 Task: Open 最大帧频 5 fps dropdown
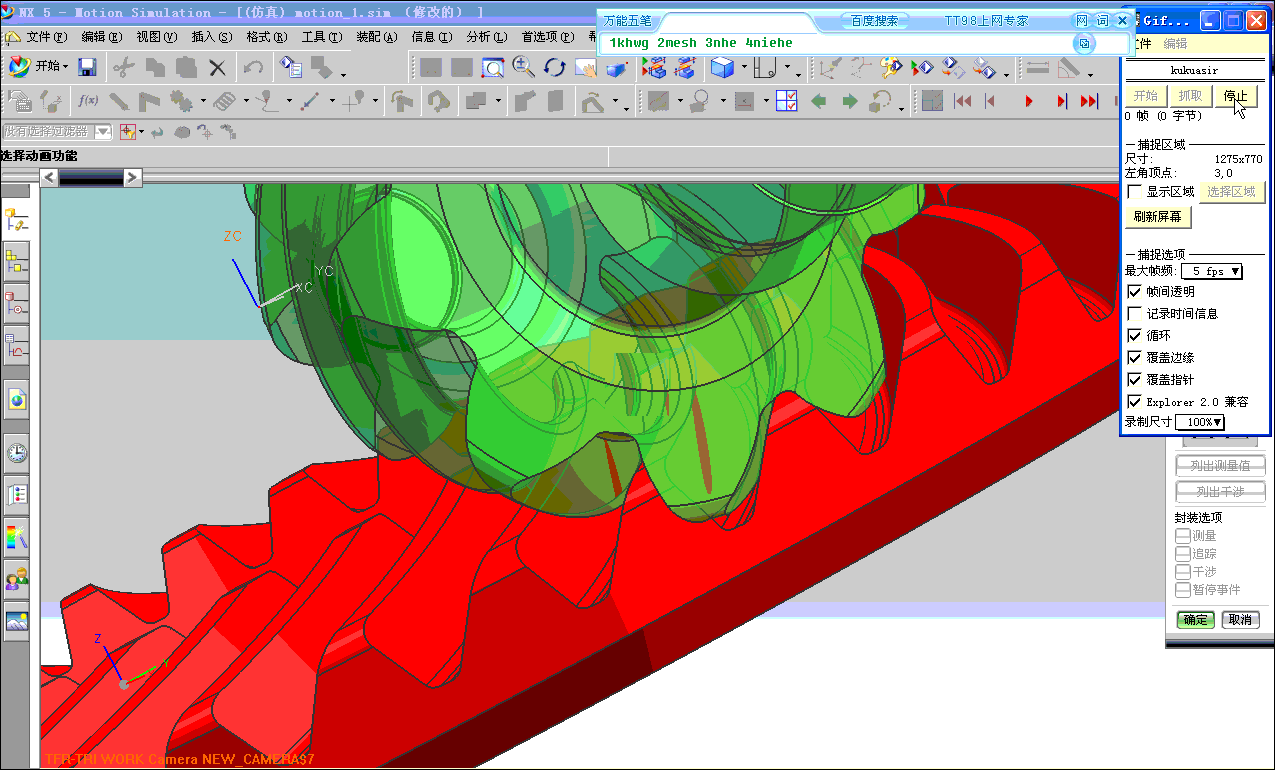coord(1212,271)
